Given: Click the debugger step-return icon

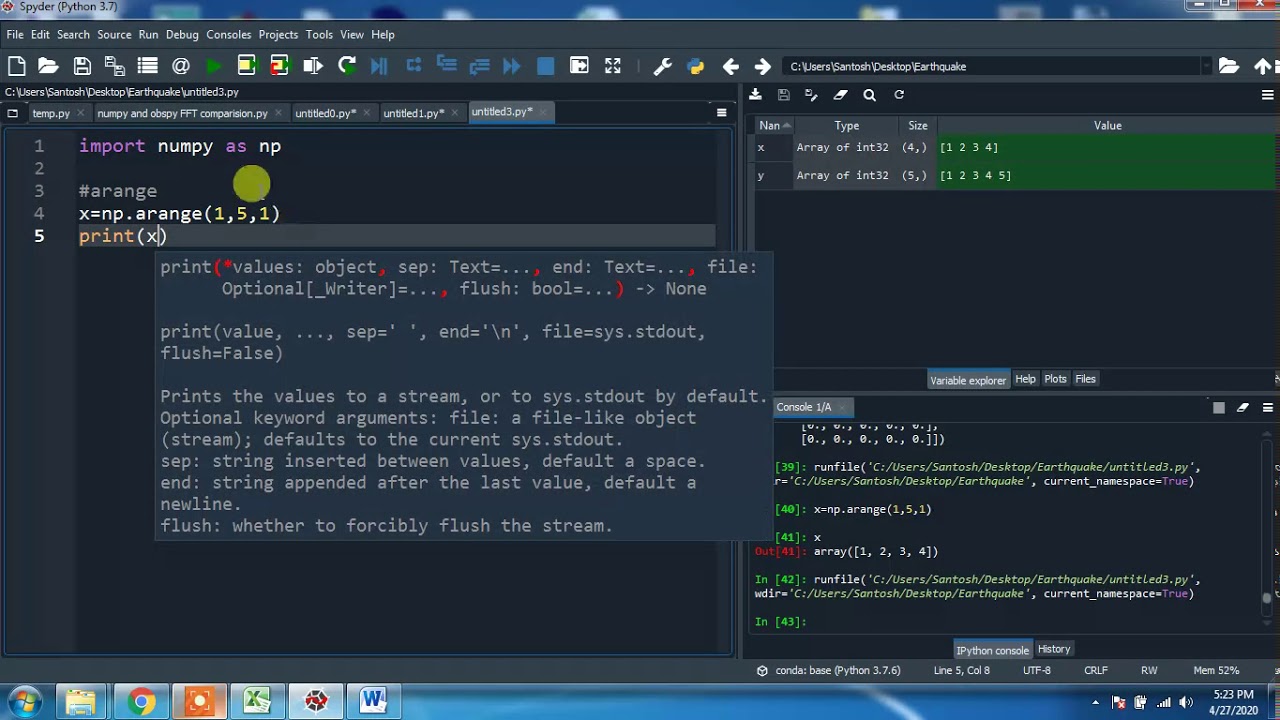Looking at the screenshot, I should 479,66.
